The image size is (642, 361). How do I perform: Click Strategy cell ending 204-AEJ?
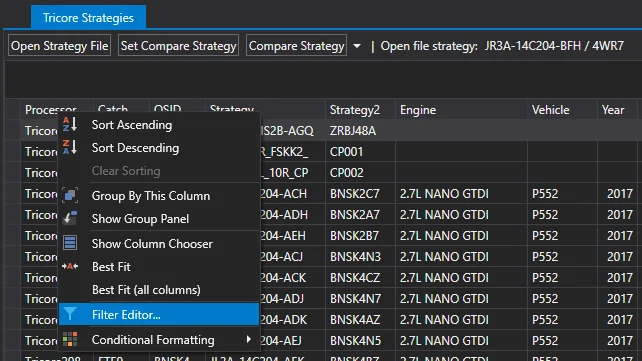[x=292, y=341]
